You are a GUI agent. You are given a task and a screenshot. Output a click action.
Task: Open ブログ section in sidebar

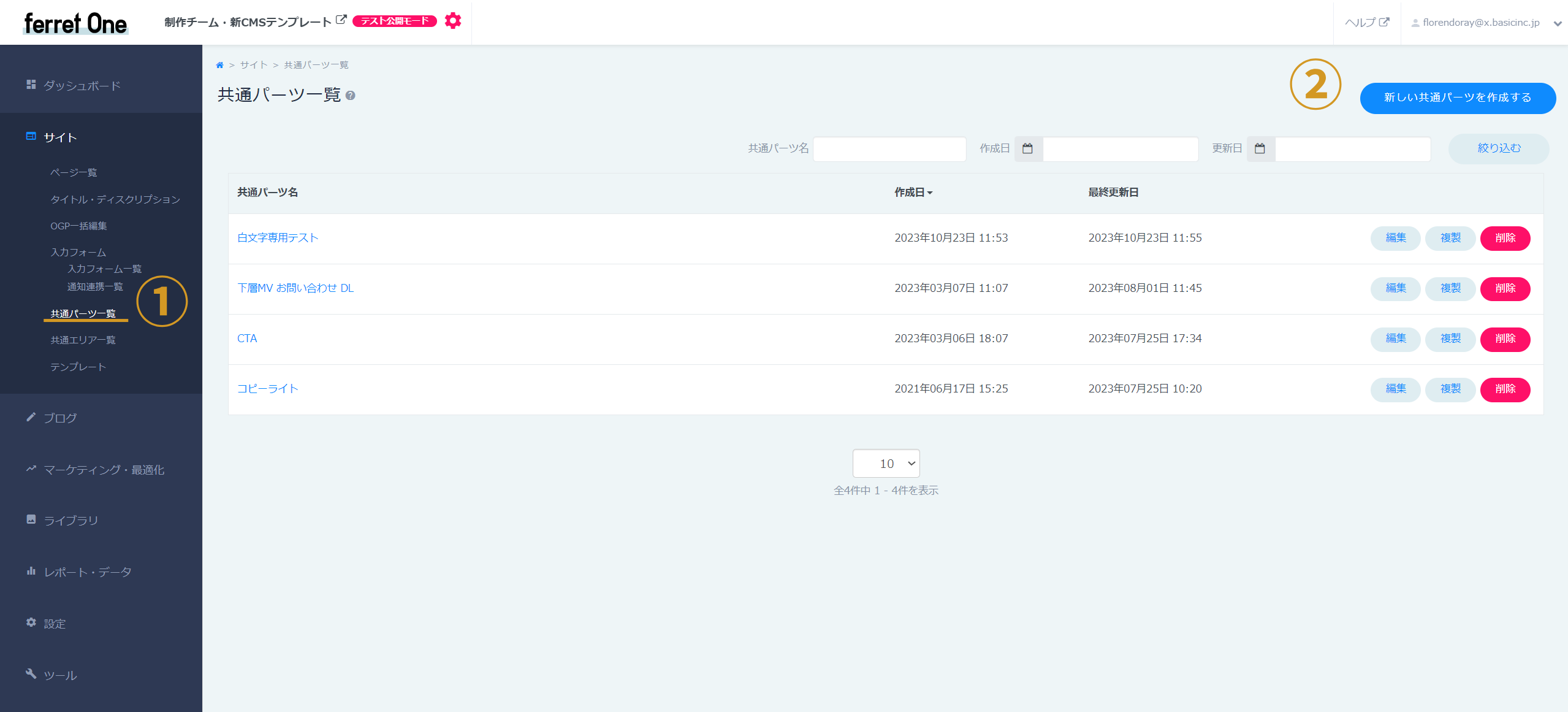coord(60,418)
